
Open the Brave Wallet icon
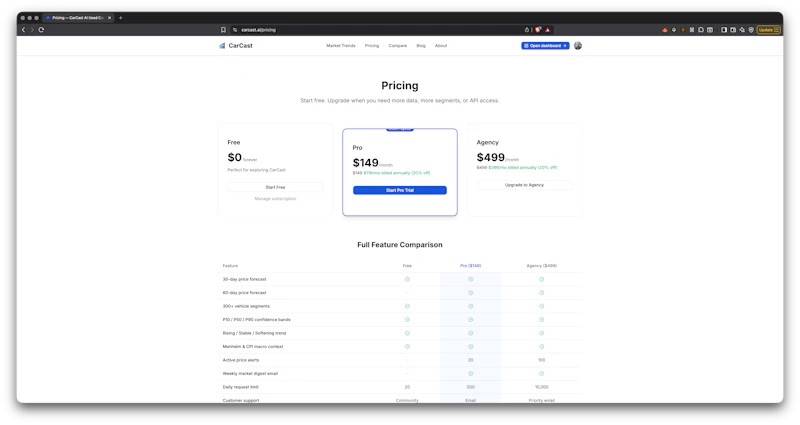(733, 30)
